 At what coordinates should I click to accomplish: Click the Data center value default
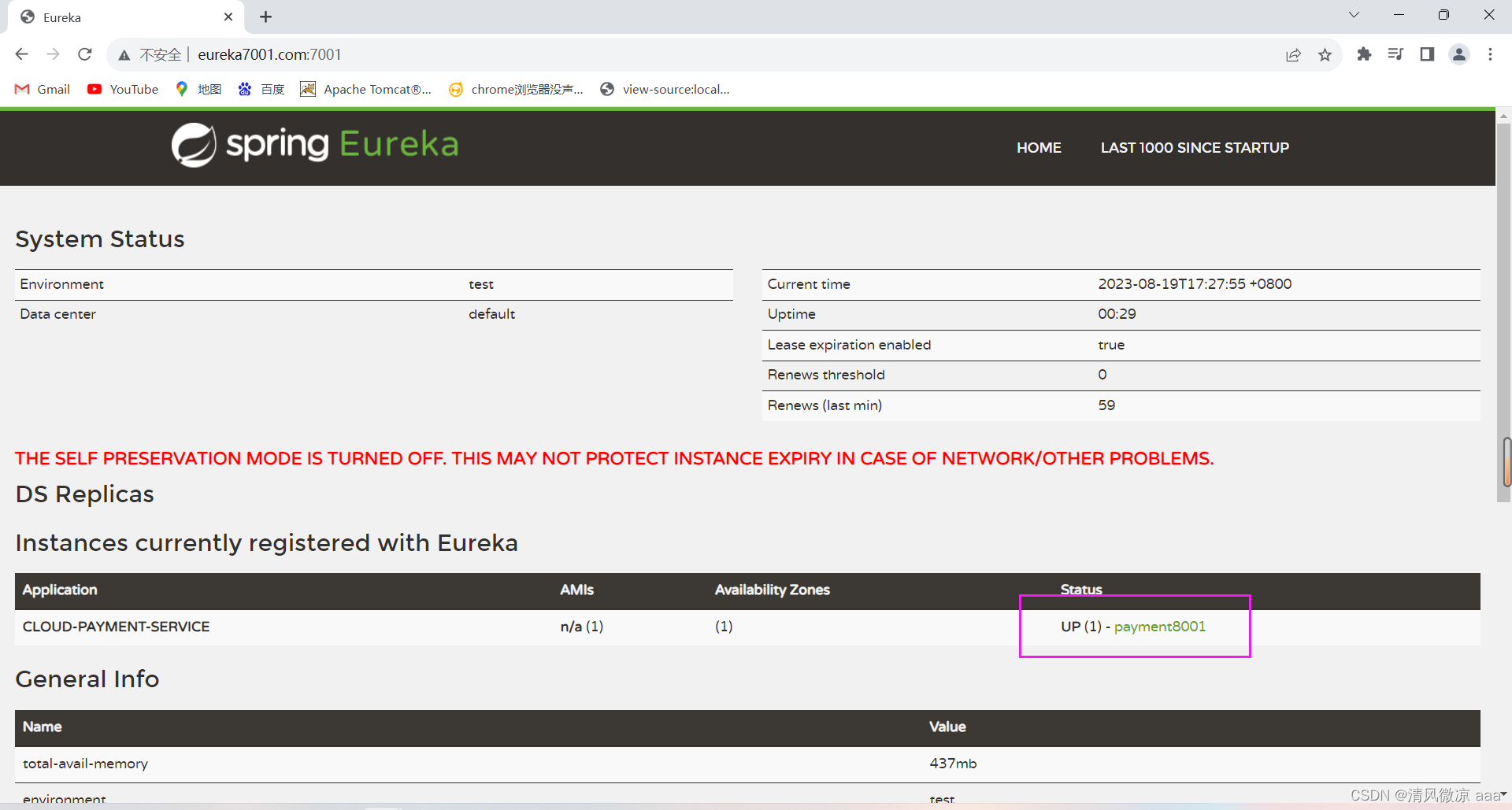491,314
